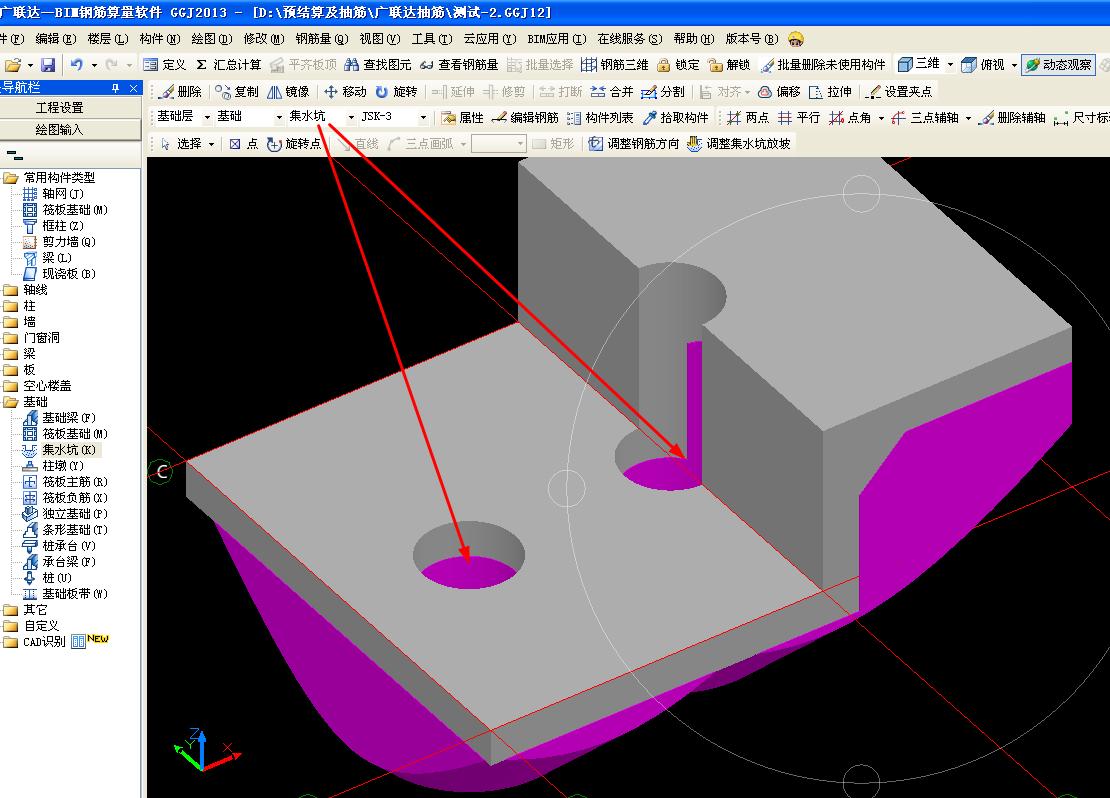Screen dimensions: 1110x798
Task: Open the CAD识别 folder
Action: [35, 642]
